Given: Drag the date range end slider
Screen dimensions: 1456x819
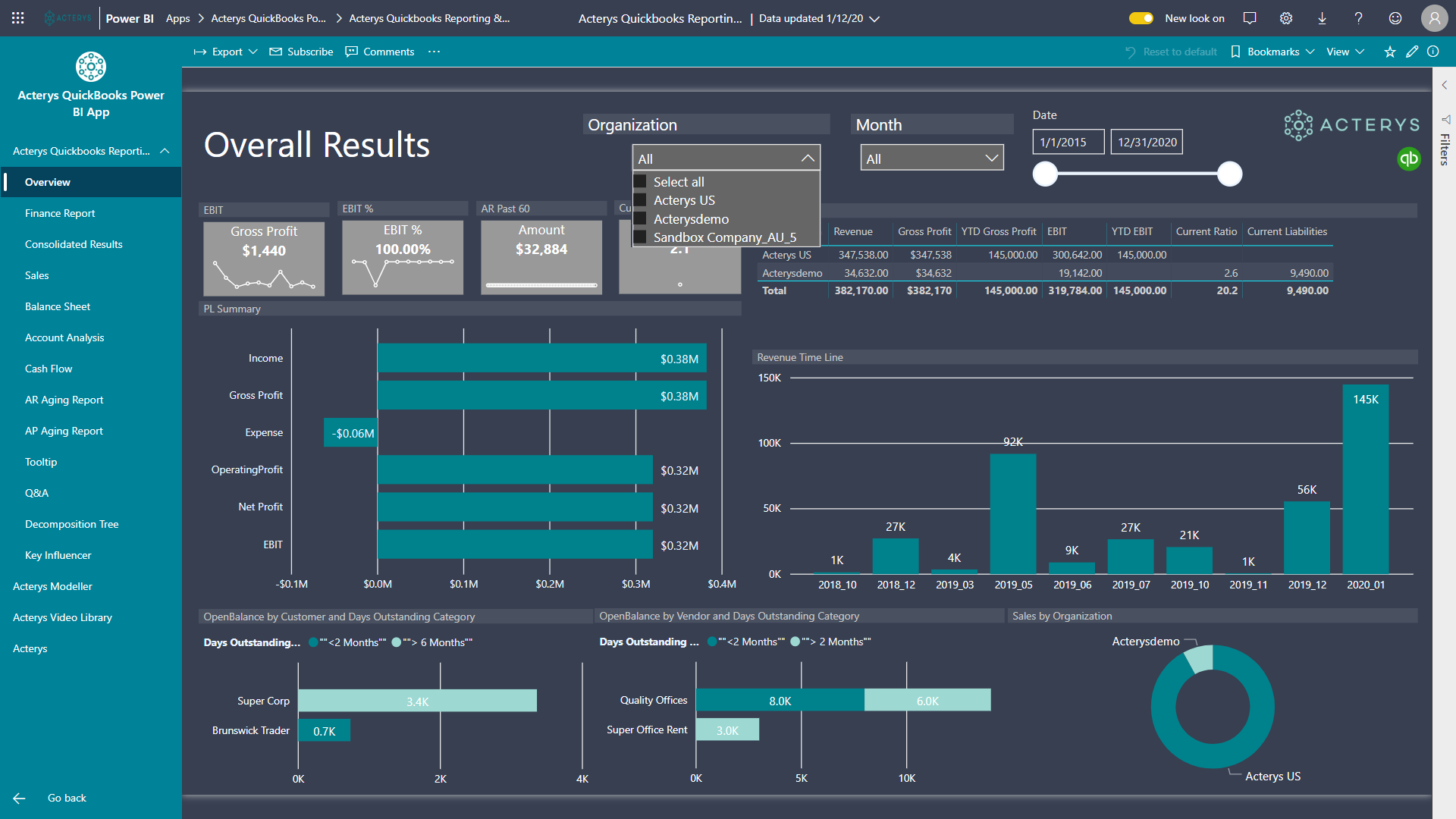Looking at the screenshot, I should (x=1231, y=174).
